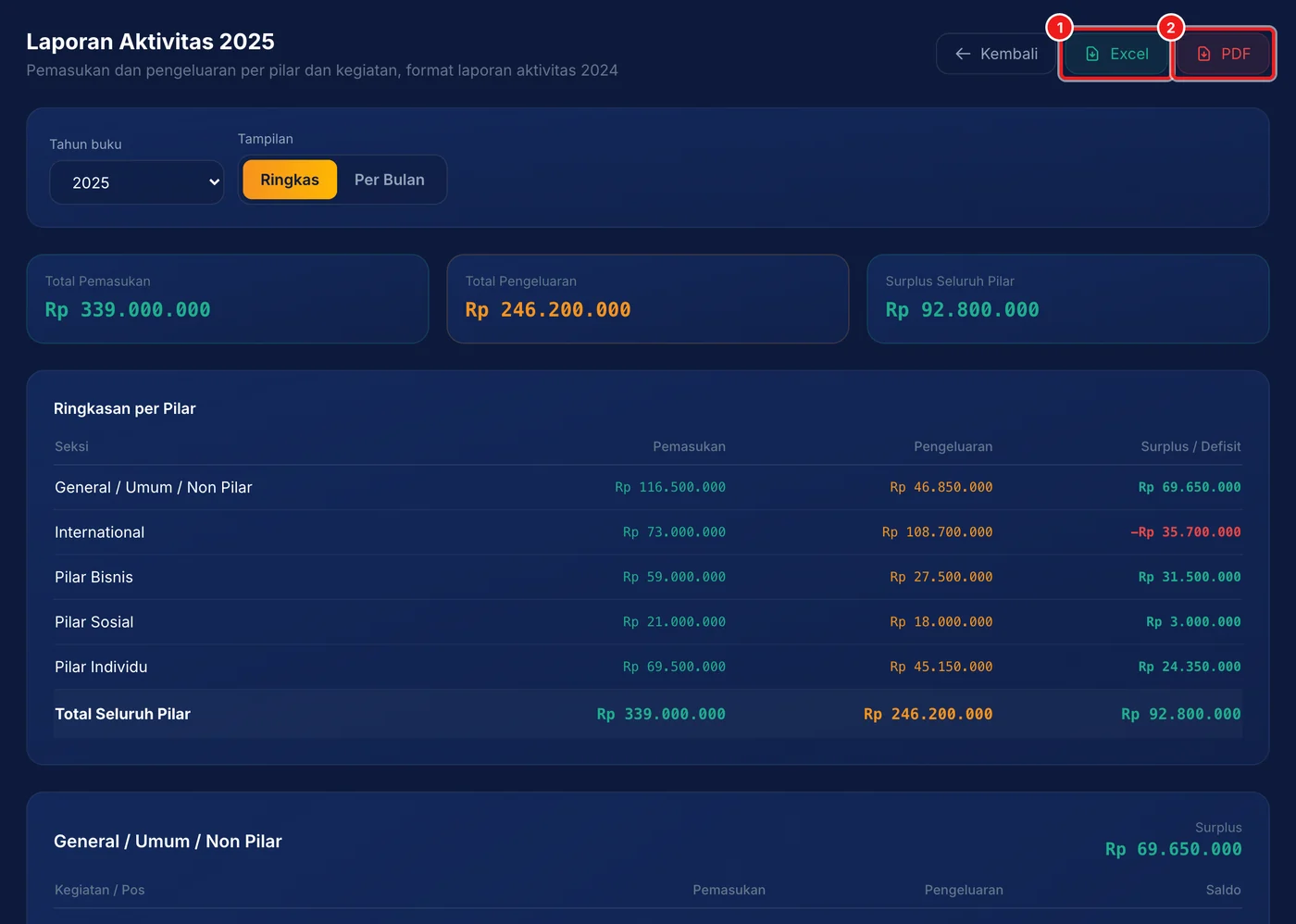Switch the view to Ringkas
This screenshot has height=924, width=1296.
pyautogui.click(x=290, y=180)
